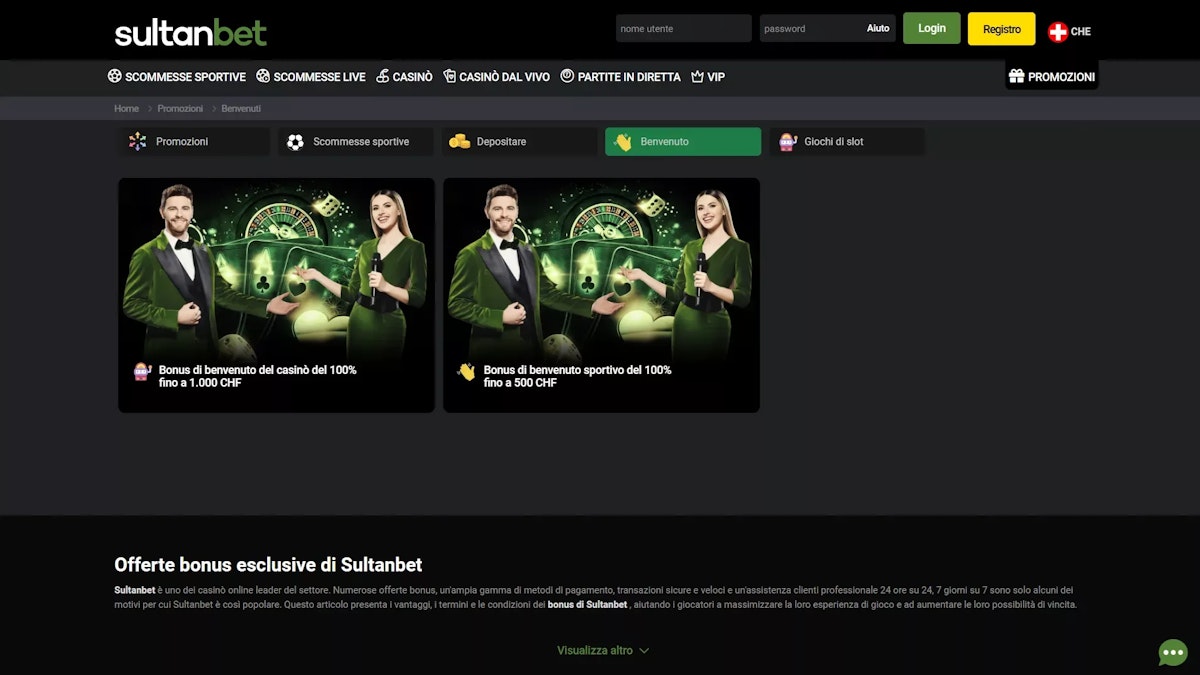Click the coins icon in Depositare tab
This screenshot has height=675, width=1200.
pyautogui.click(x=459, y=142)
